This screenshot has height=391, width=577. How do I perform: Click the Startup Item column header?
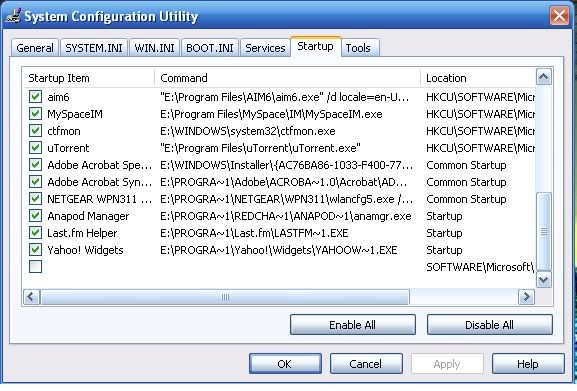pyautogui.click(x=88, y=78)
